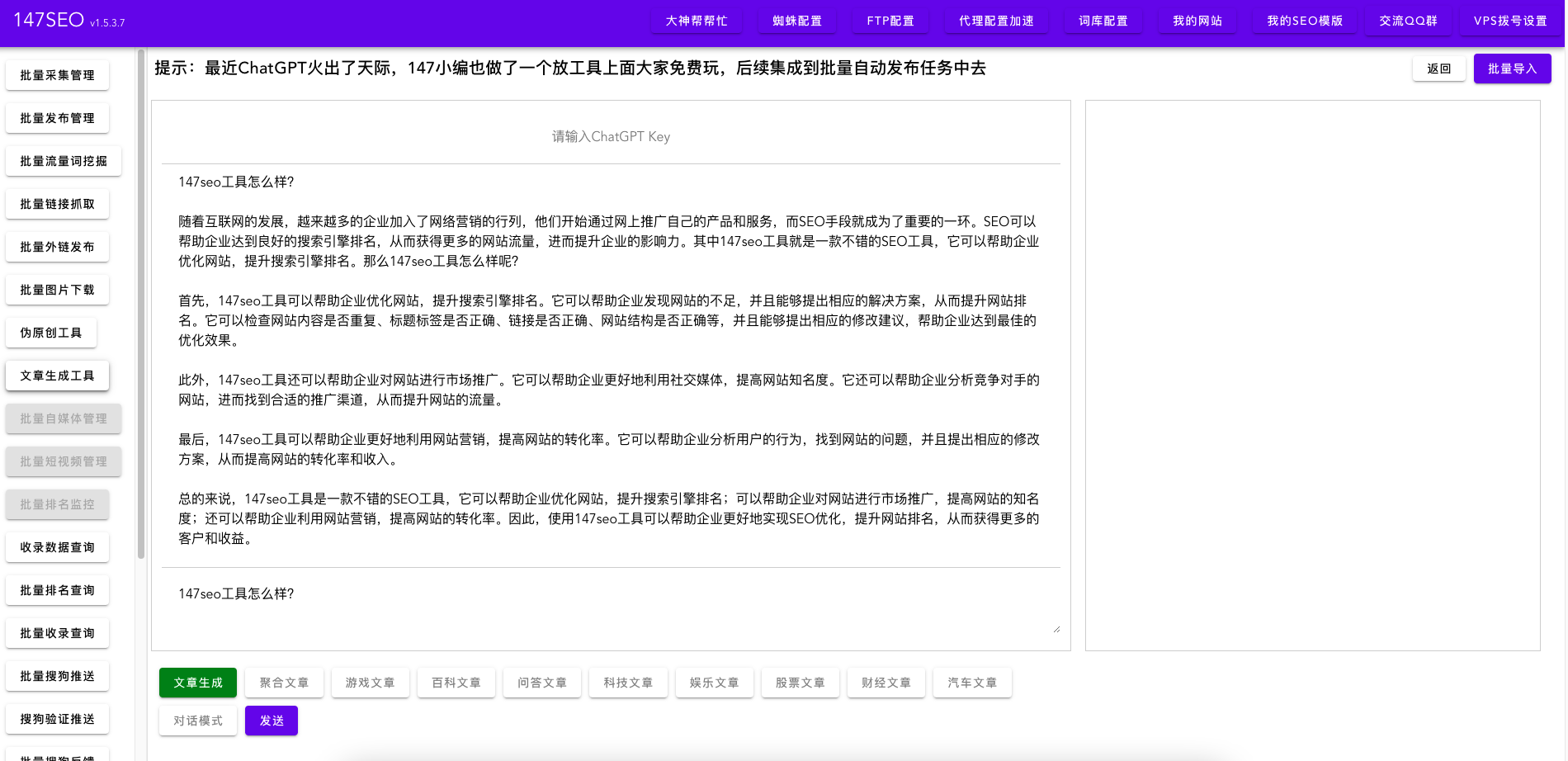This screenshot has width=1568, height=761.
Task: Open 批量链接抓取 in sidebar
Action: (58, 204)
